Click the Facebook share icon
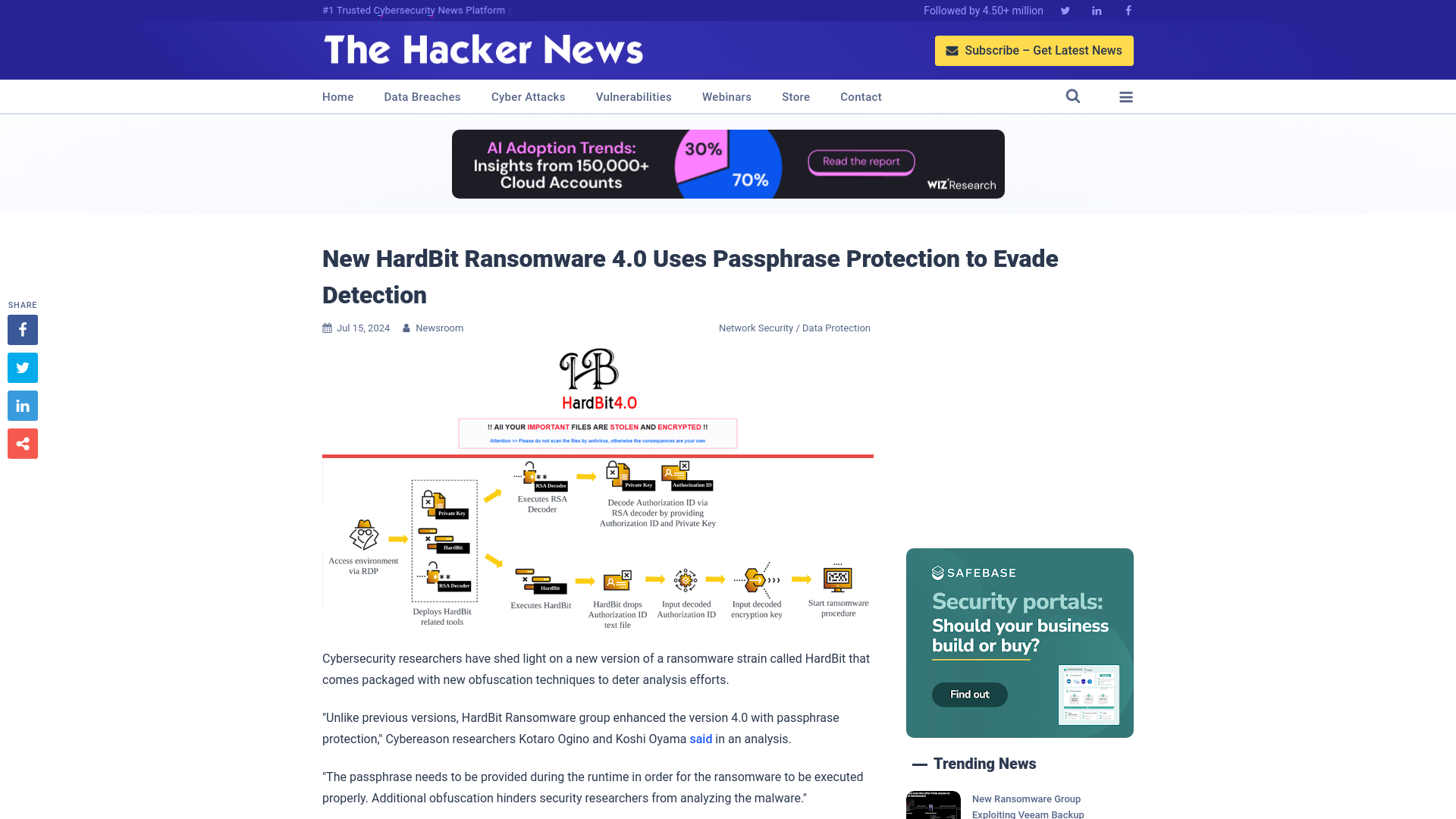Screen dimensions: 1456x819 point(22,329)
